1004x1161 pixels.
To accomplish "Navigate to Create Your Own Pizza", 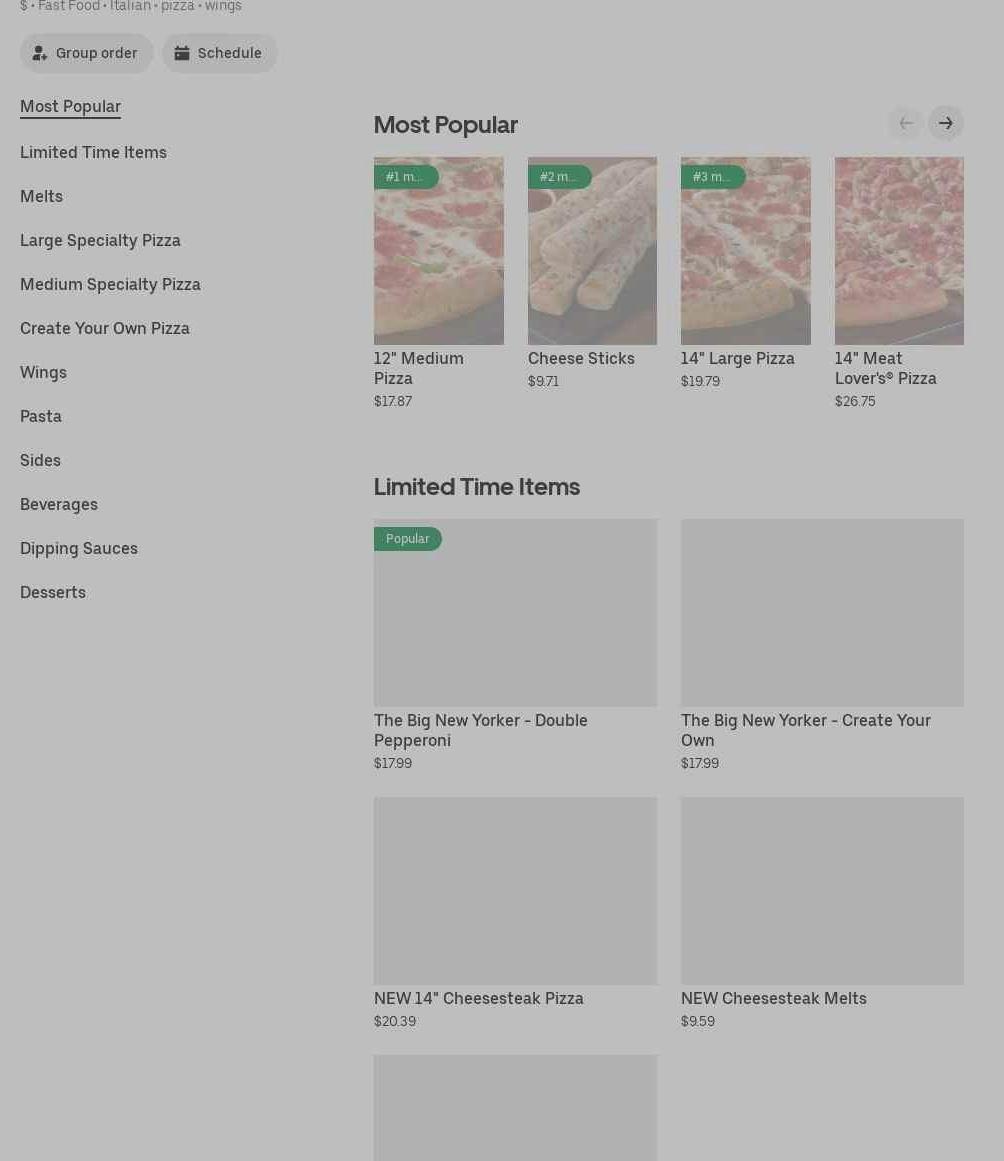I will coord(104,328).
